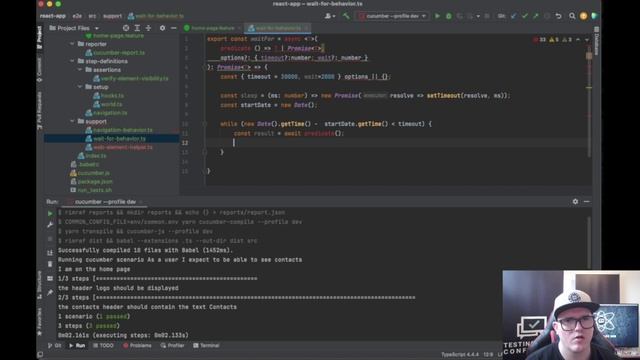Screen dimensions: 640x360
Task: Switch to the home-page.feature editor tab
Action: click(212, 28)
